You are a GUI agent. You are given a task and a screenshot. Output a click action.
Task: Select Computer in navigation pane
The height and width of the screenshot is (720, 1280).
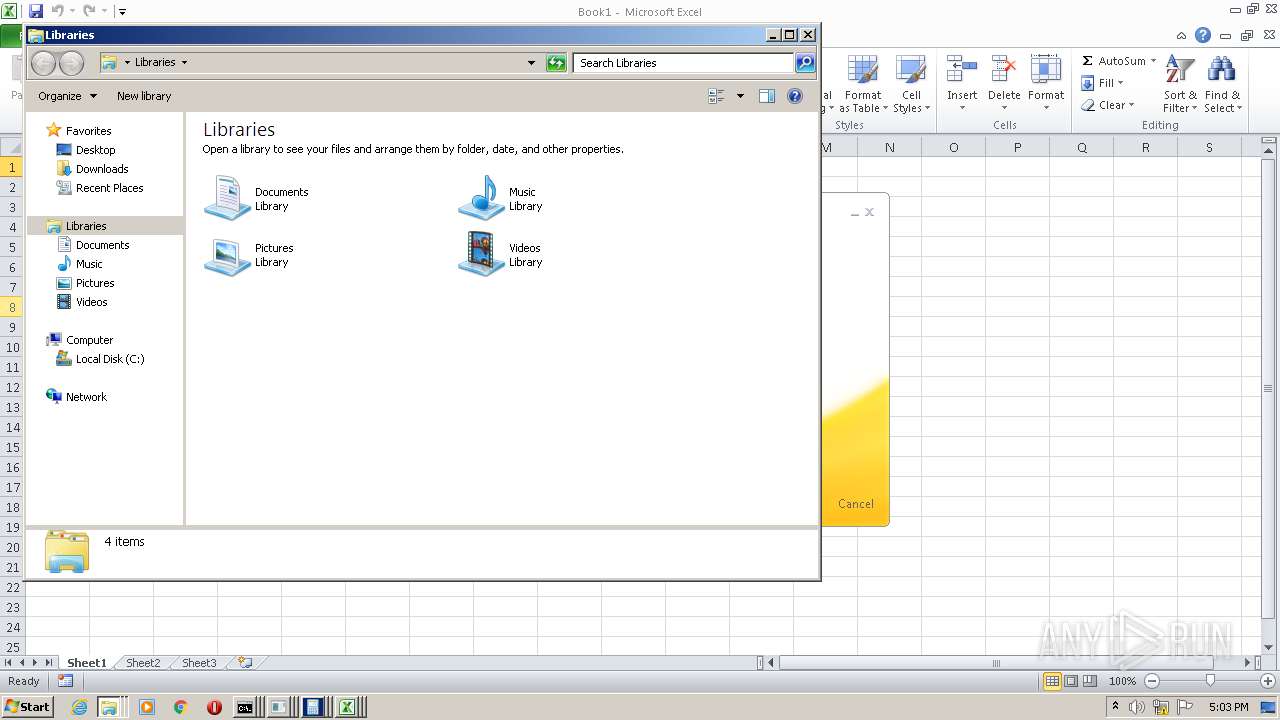pos(89,340)
